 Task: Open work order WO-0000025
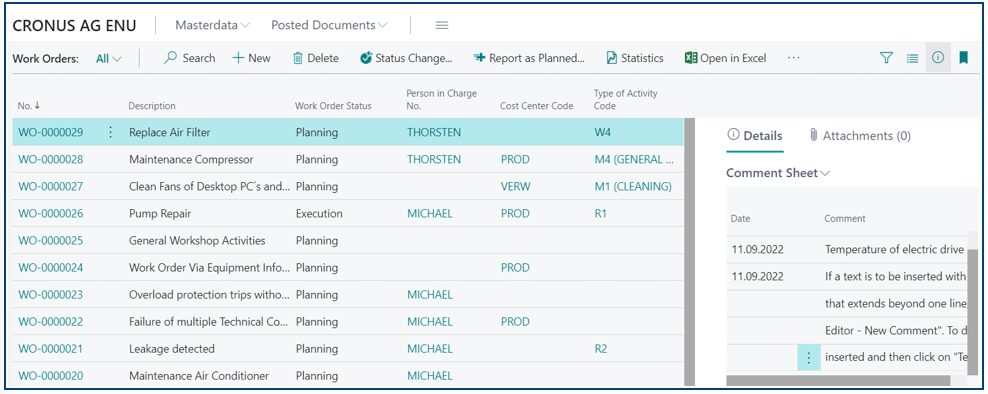coord(50,241)
